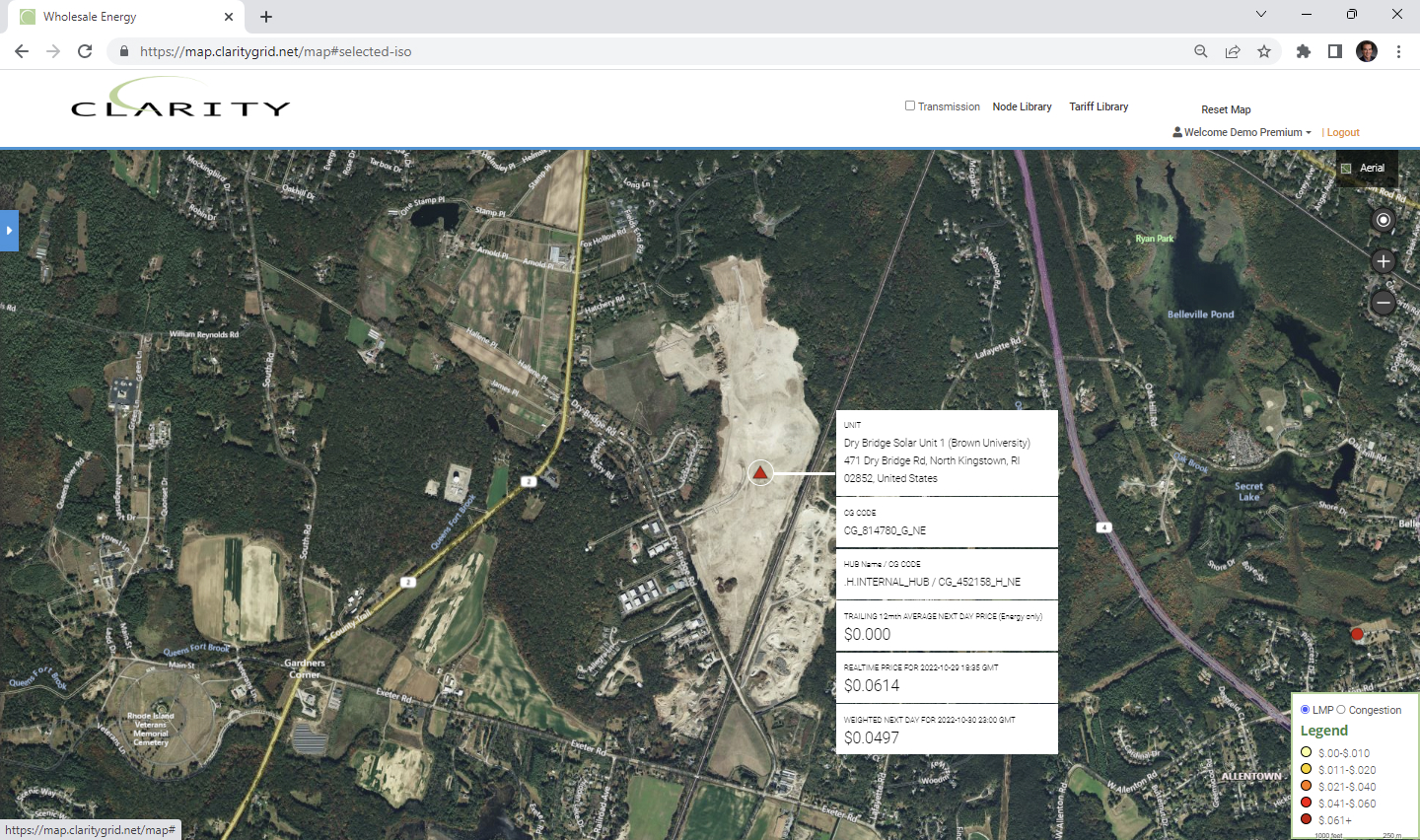Click the $.061+ legend color swatch
Screen dimensions: 1420x840
[1307, 819]
